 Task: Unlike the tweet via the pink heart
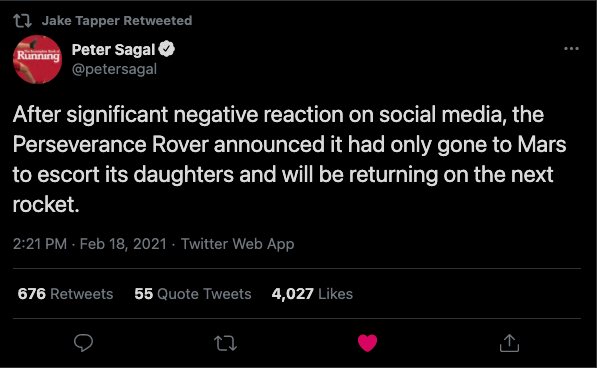(367, 343)
